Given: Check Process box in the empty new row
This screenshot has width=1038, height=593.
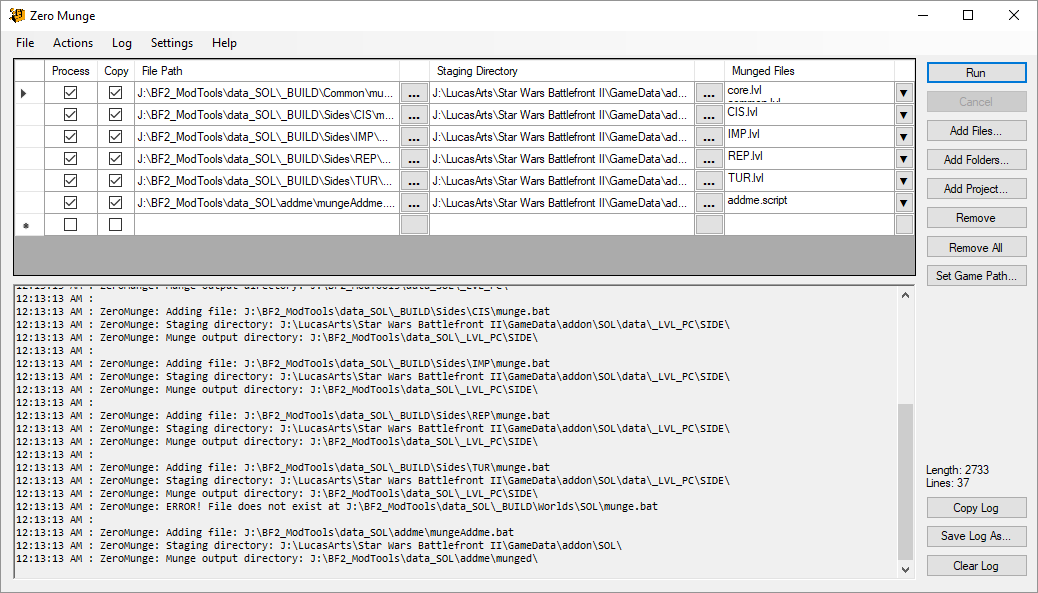Looking at the screenshot, I should [70, 225].
